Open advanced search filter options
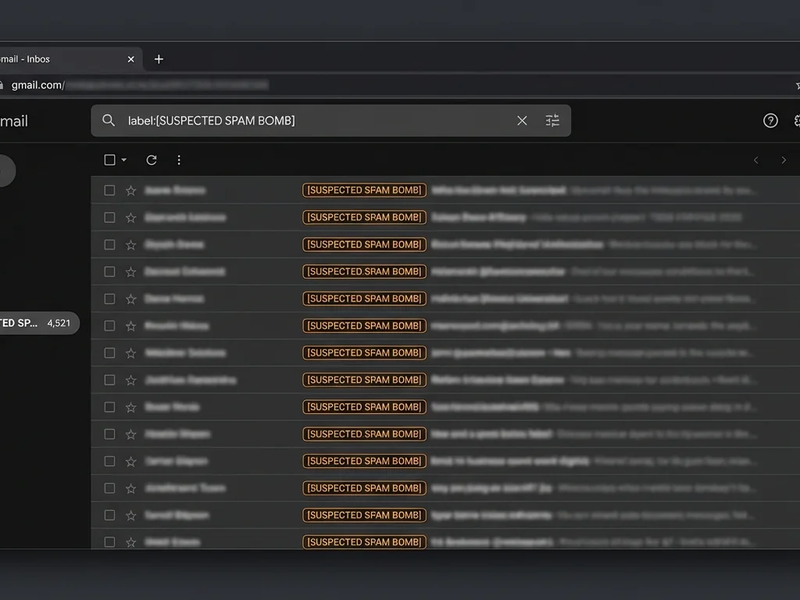 [552, 120]
